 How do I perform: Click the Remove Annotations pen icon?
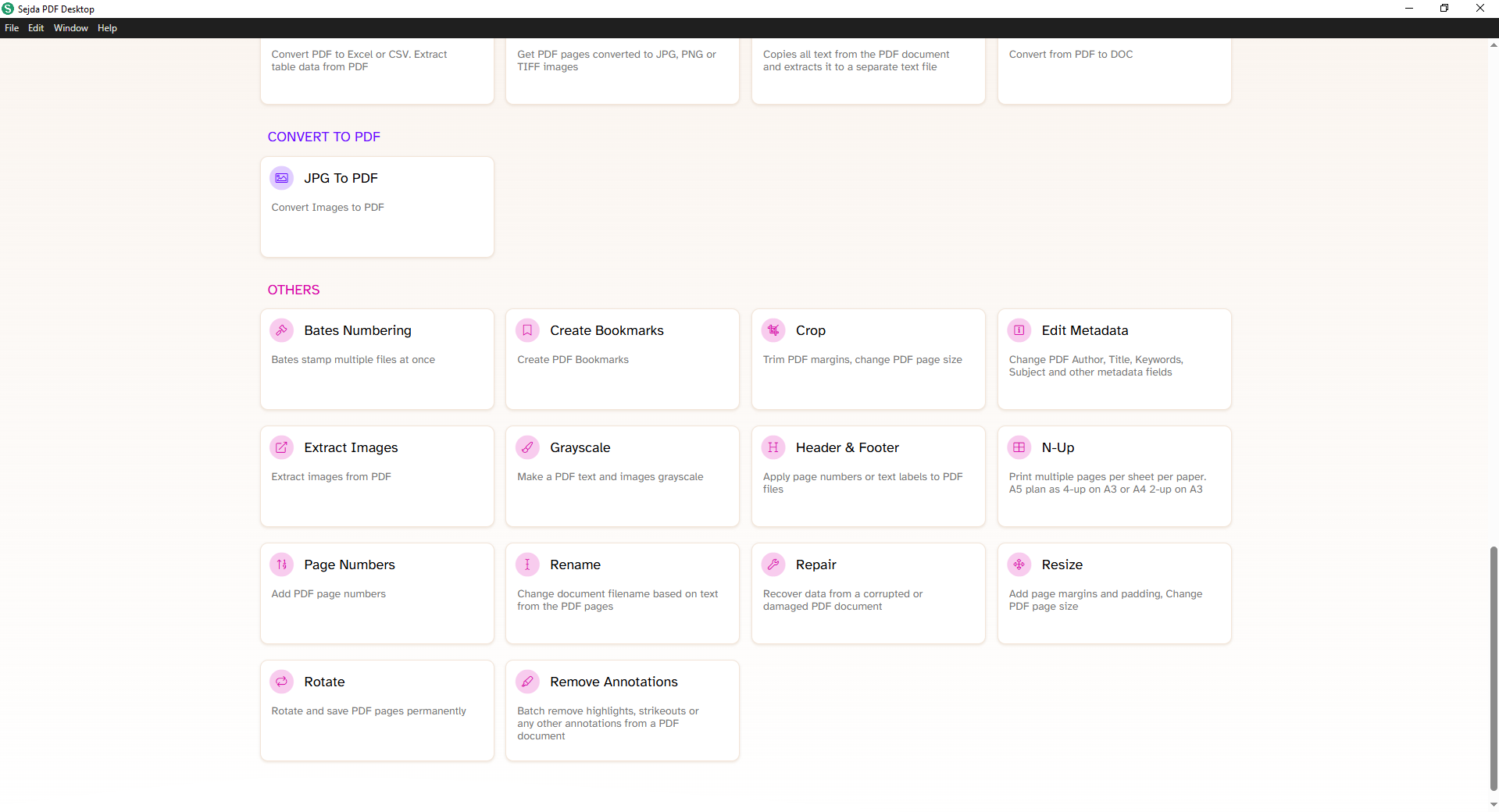tap(527, 682)
